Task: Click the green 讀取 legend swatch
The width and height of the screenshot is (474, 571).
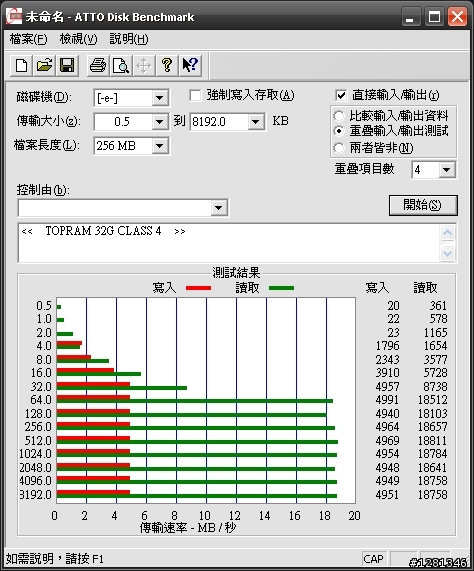Action: [x=281, y=288]
